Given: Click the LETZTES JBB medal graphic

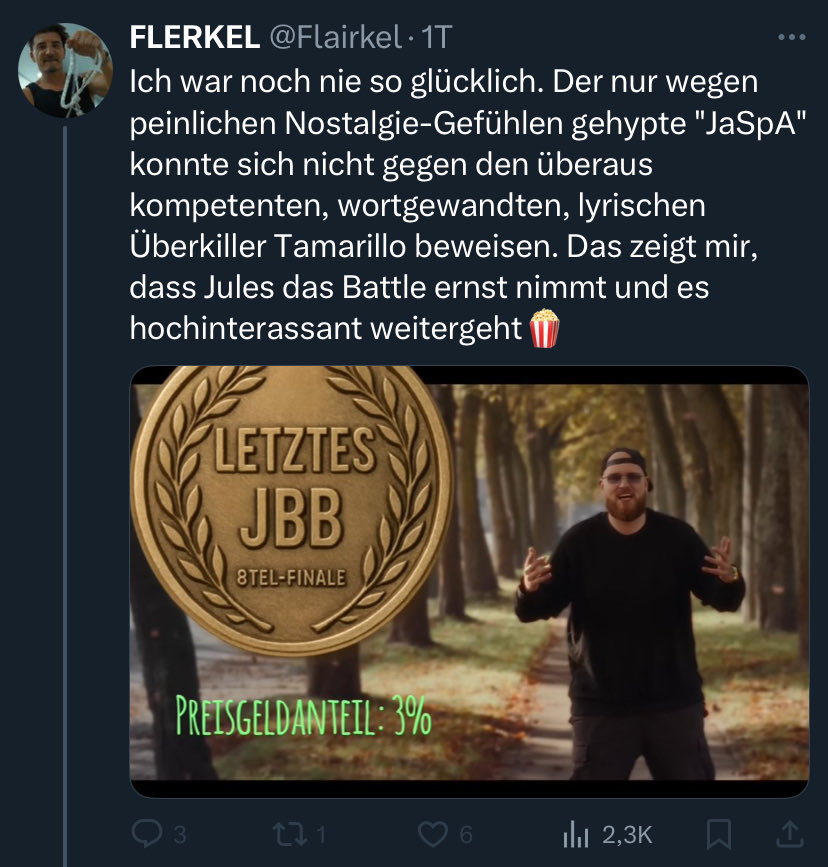Looking at the screenshot, I should coord(291,509).
